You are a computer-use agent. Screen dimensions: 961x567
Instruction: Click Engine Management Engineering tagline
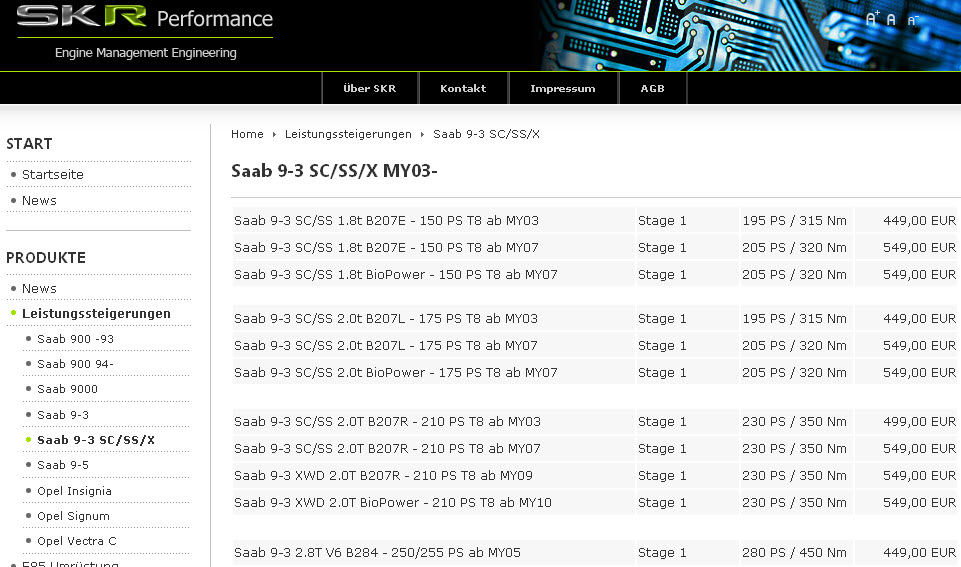[x=145, y=53]
